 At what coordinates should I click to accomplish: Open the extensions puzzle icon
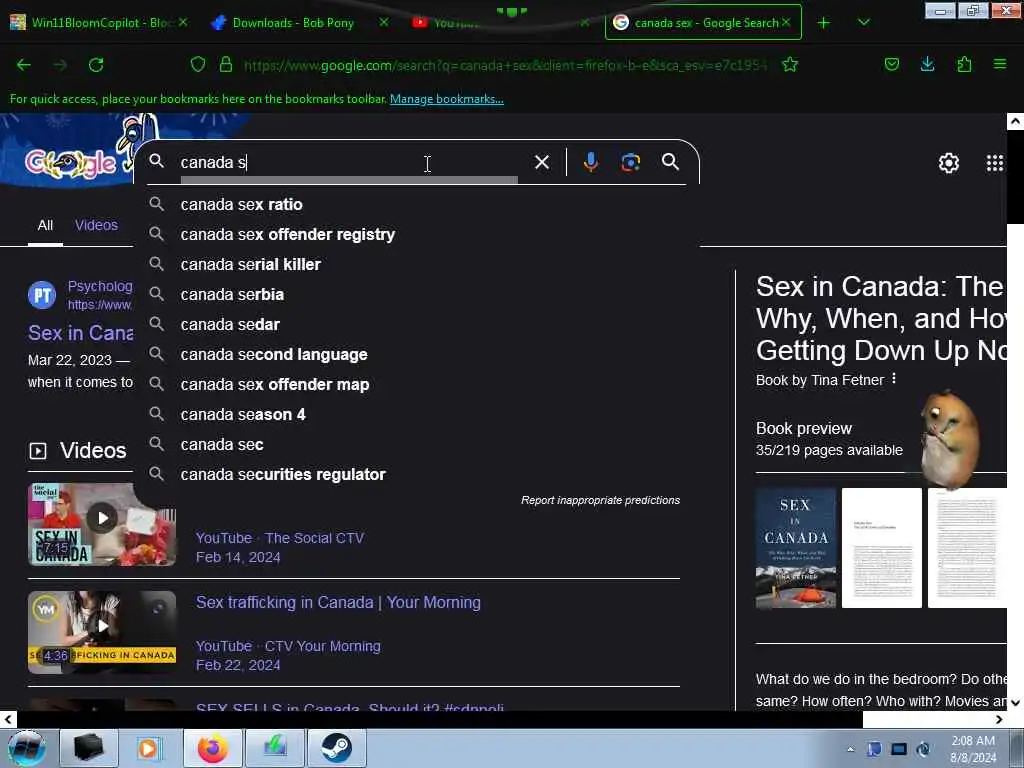[964, 64]
